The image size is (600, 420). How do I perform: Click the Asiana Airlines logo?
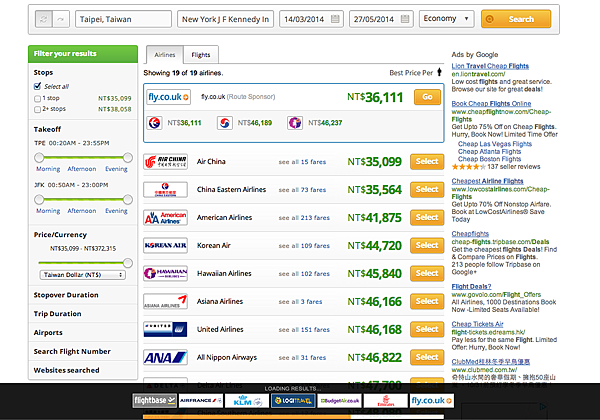(x=165, y=301)
